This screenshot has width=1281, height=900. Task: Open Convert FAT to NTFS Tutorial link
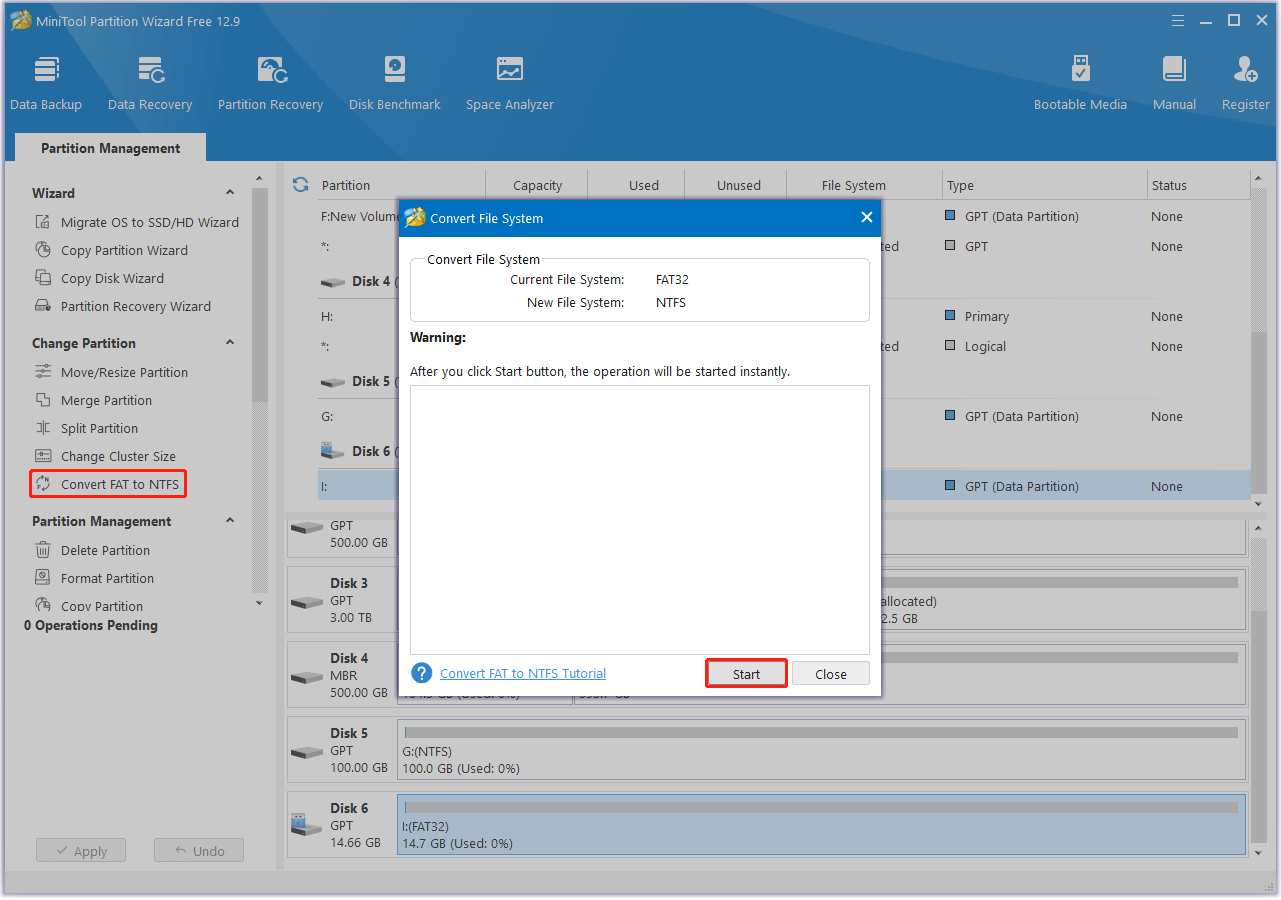[x=523, y=673]
